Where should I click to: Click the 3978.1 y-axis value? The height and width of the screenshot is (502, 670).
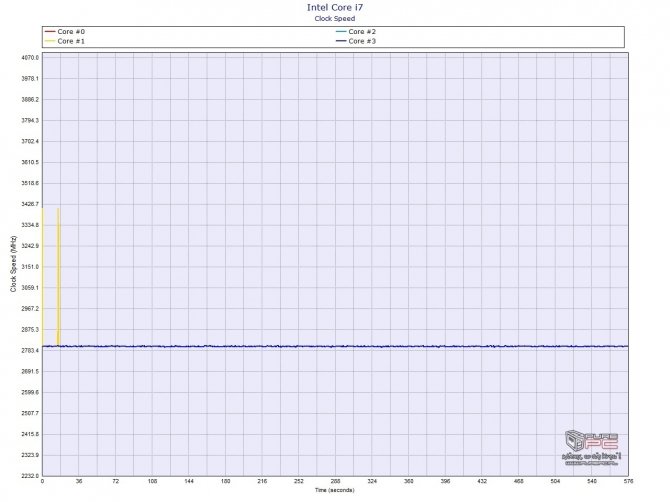pyautogui.click(x=30, y=78)
